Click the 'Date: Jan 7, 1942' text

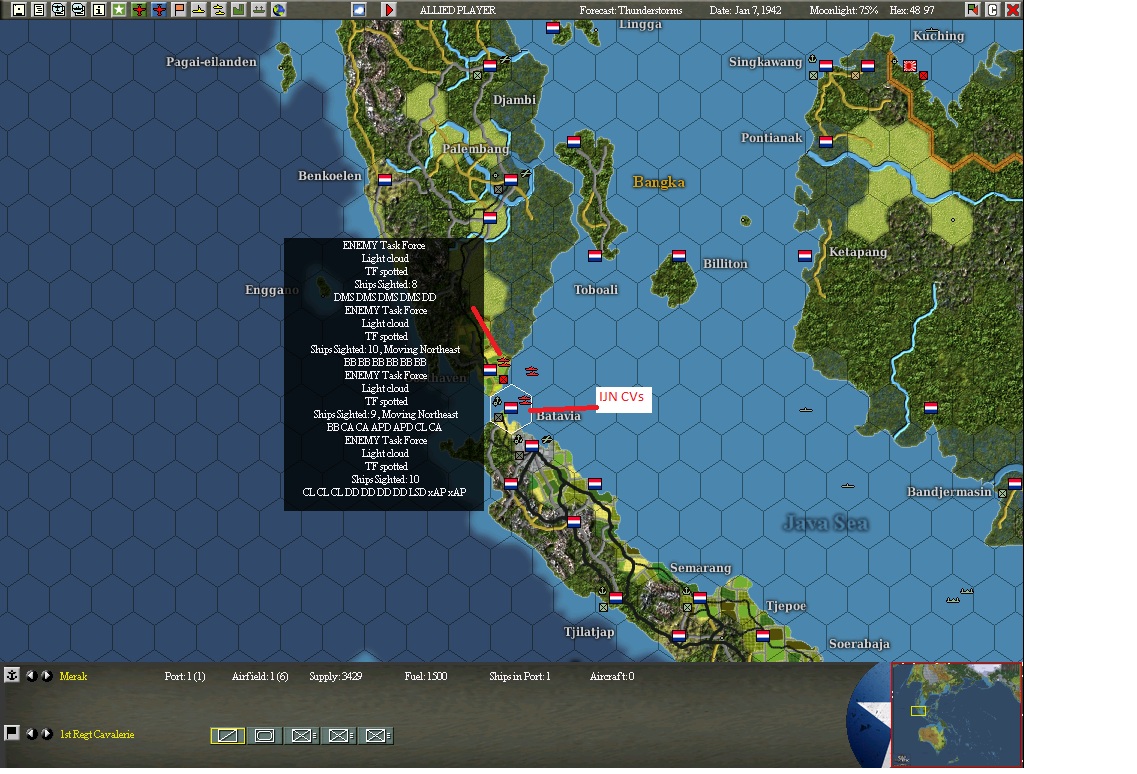[x=745, y=10]
